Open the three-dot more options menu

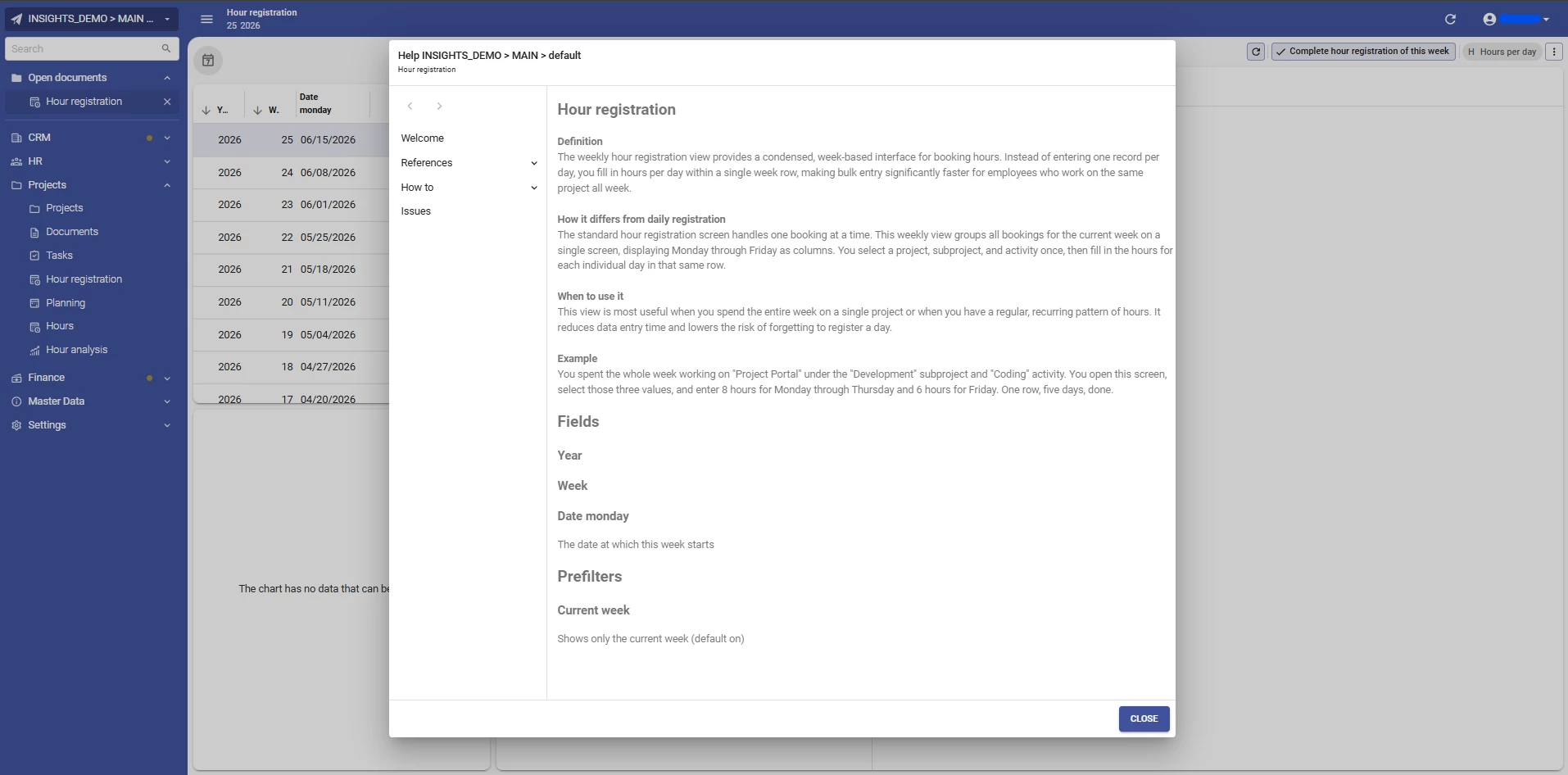1554,52
